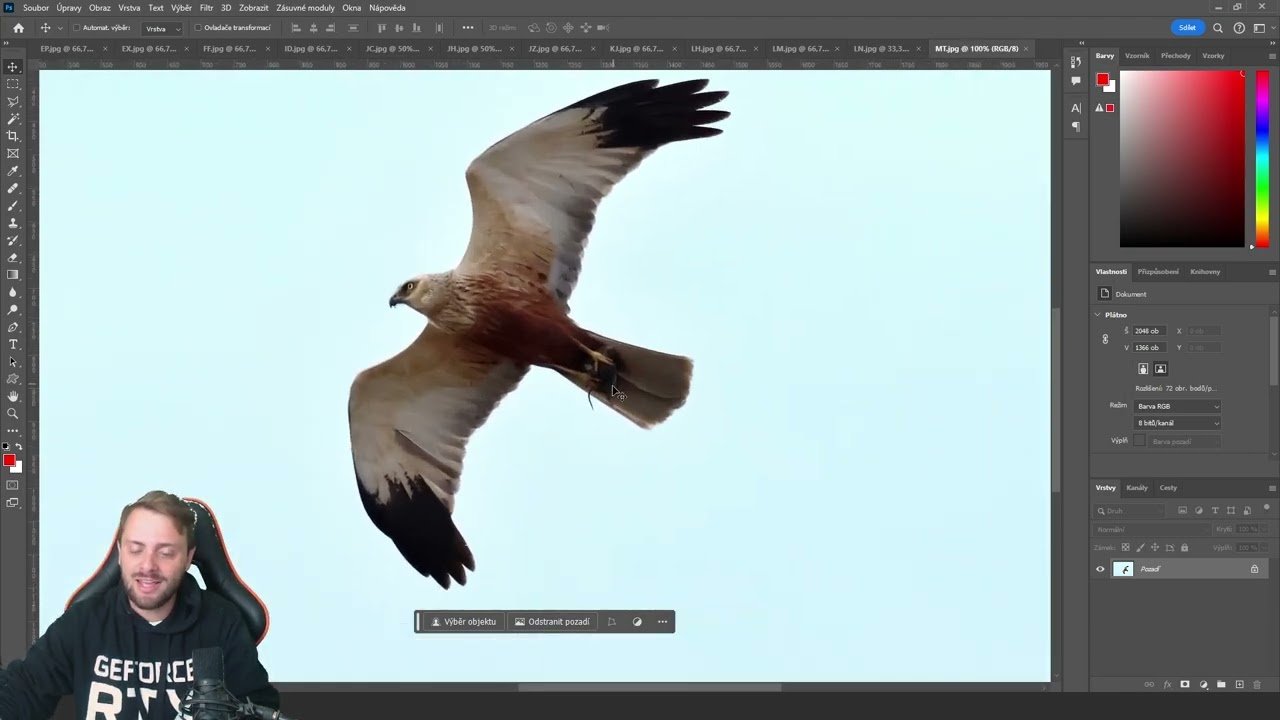Toggle the Pozadí layer lock icon
This screenshot has width=1280, height=720.
[1254, 569]
